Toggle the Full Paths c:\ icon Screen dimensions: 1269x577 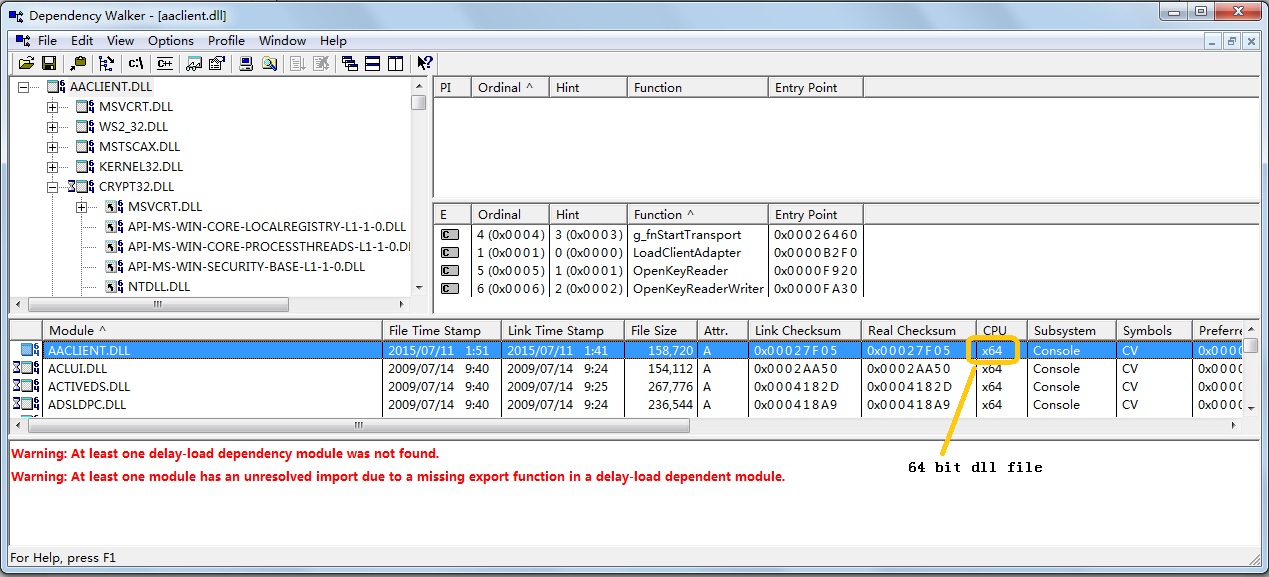pos(136,63)
